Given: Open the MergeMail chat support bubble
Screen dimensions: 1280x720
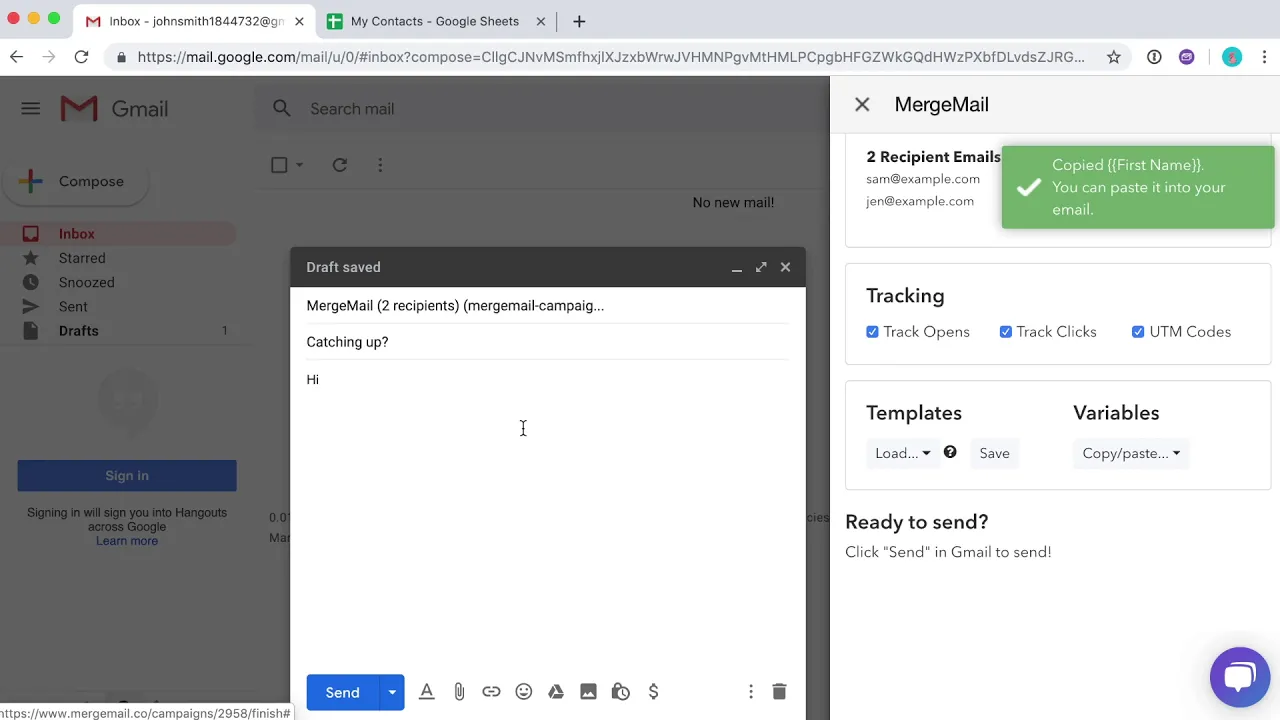Looking at the screenshot, I should pyautogui.click(x=1240, y=677).
